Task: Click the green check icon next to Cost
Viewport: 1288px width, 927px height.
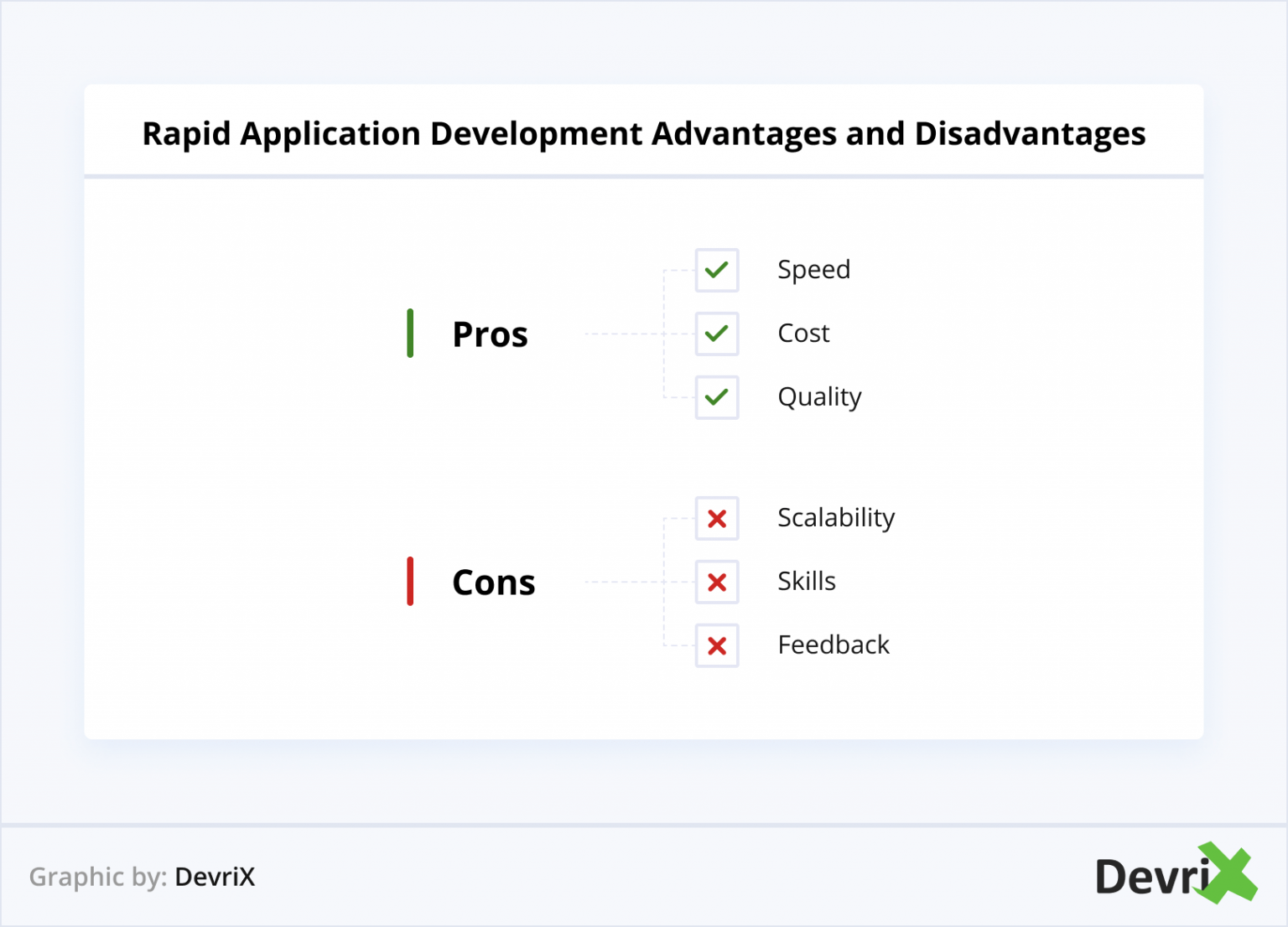Action: tap(717, 334)
